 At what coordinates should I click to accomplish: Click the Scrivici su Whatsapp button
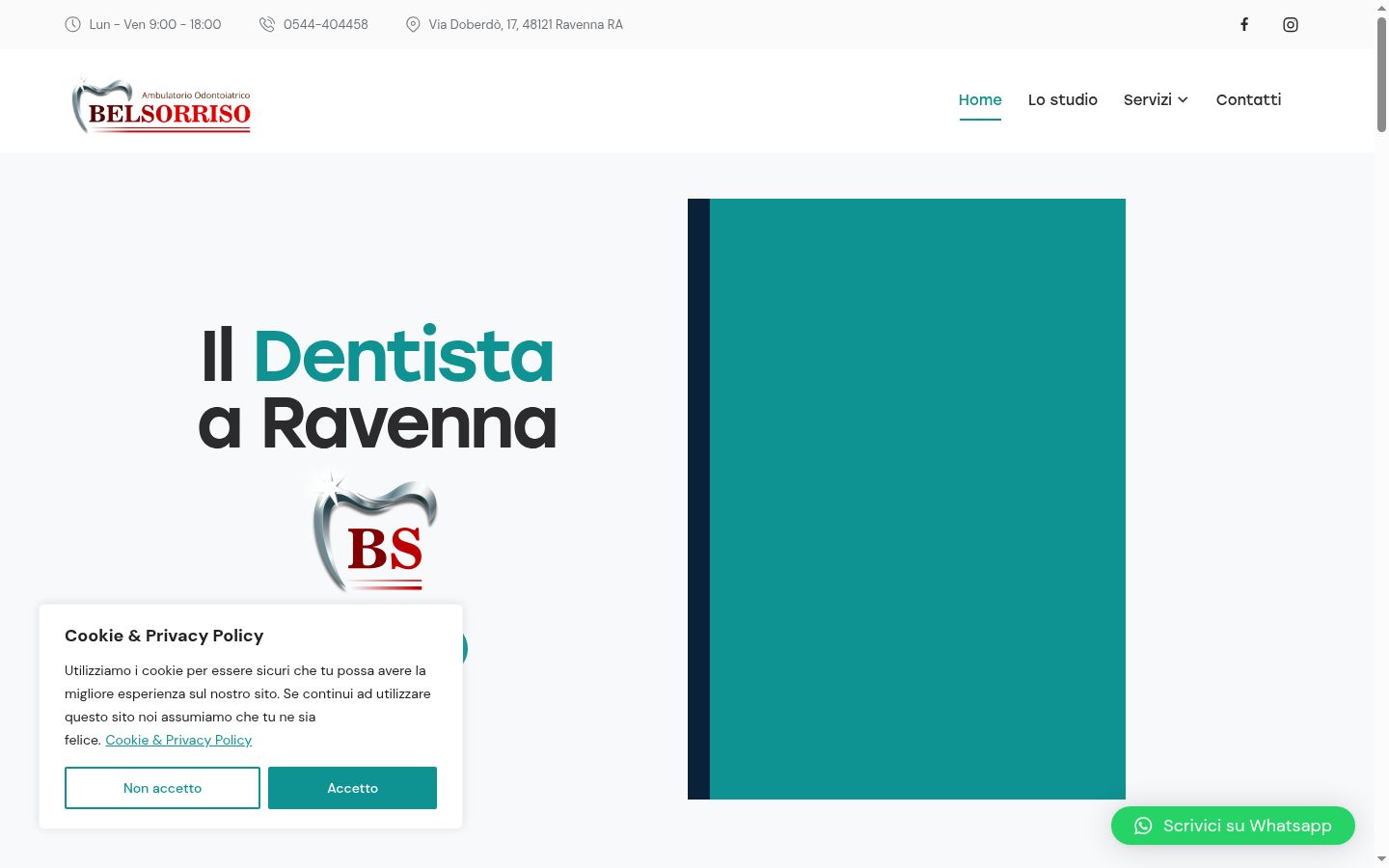[x=1233, y=826]
